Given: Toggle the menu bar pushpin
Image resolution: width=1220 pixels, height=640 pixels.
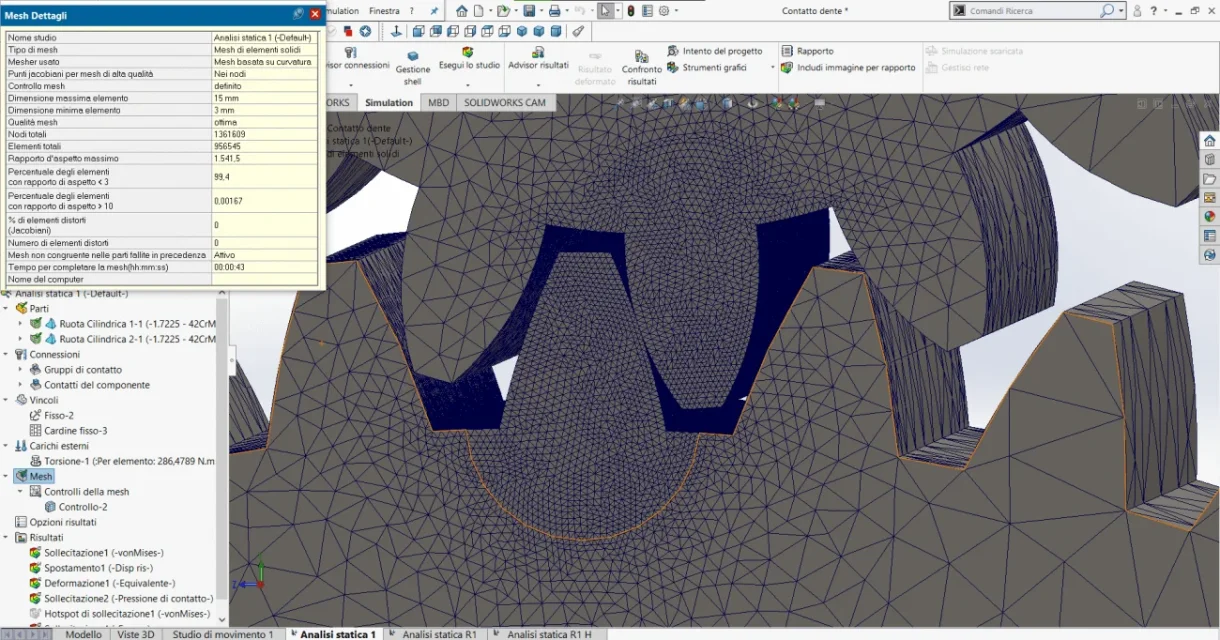Looking at the screenshot, I should 434,11.
